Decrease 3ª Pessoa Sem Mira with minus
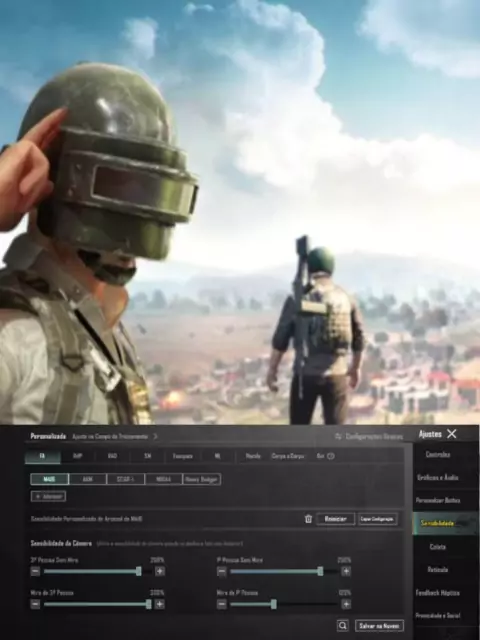Screen dimensions: 480x640 [36, 571]
